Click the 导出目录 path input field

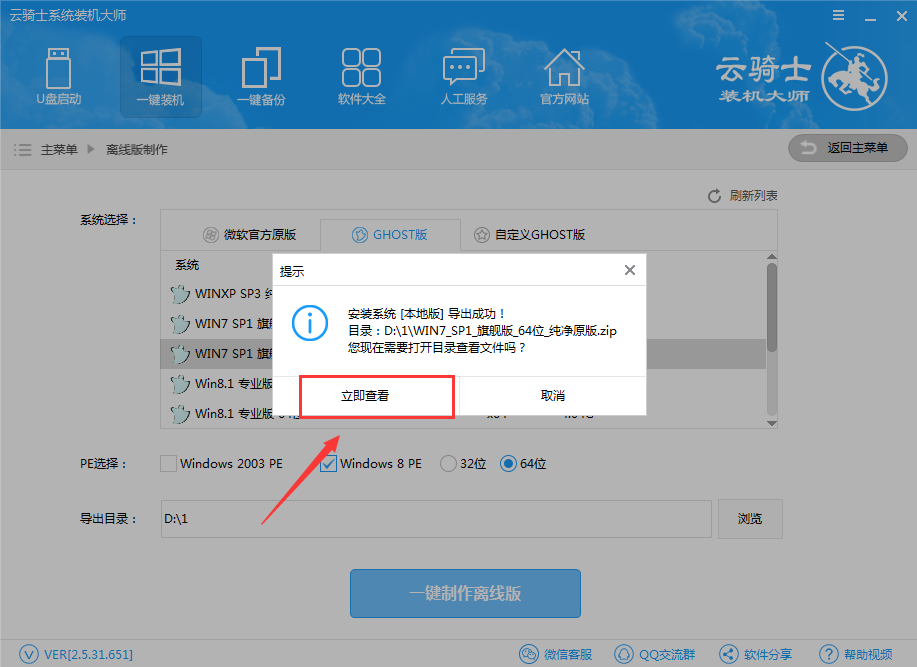(x=435, y=518)
